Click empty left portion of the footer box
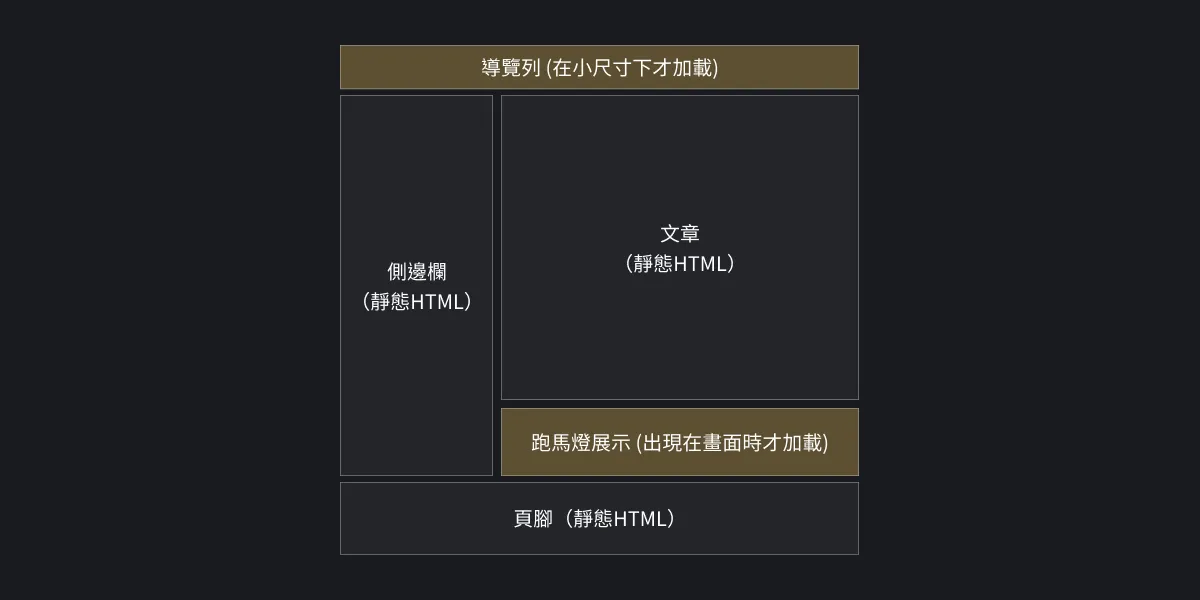This screenshot has width=1200, height=600. (410, 518)
